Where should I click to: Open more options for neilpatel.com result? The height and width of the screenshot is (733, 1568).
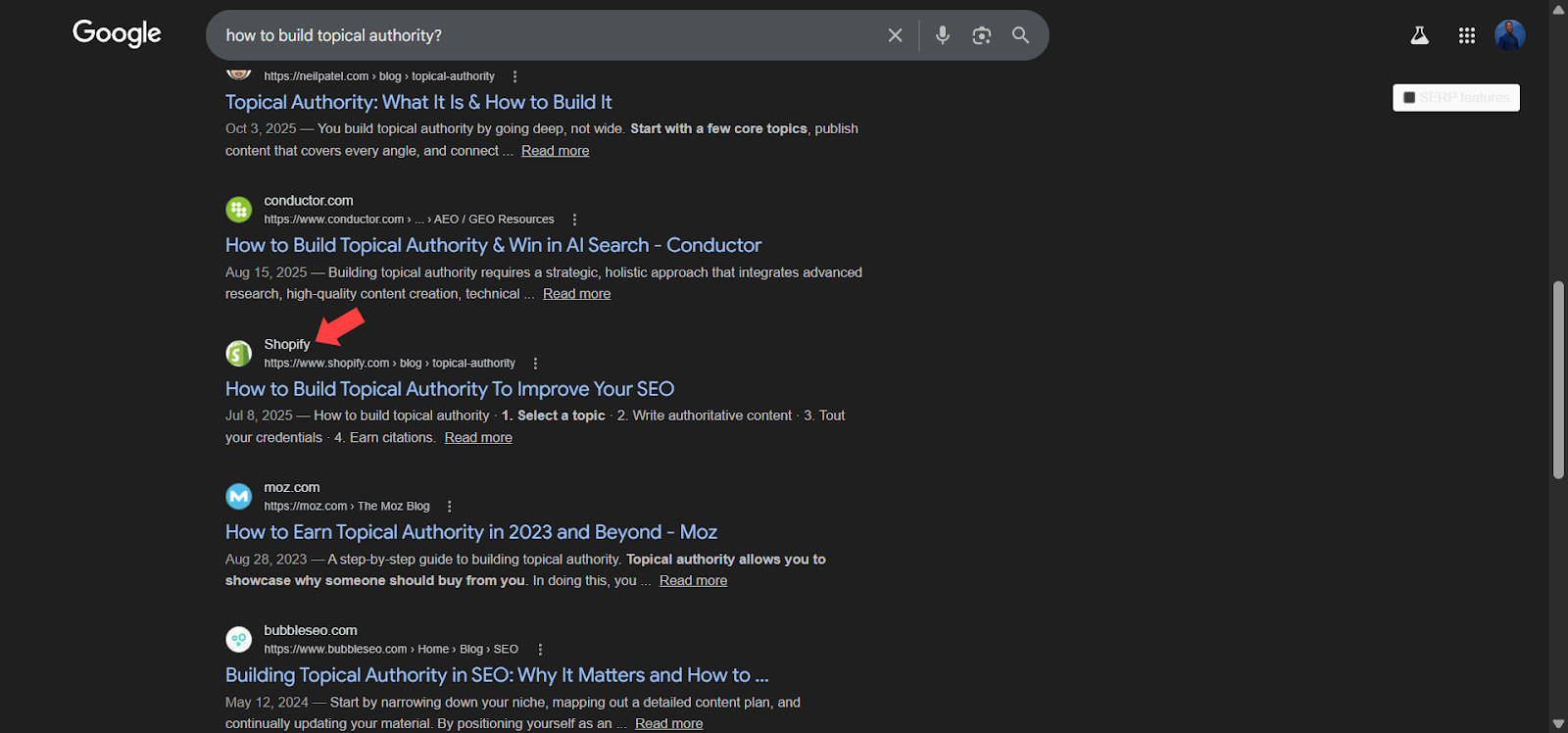click(x=514, y=76)
